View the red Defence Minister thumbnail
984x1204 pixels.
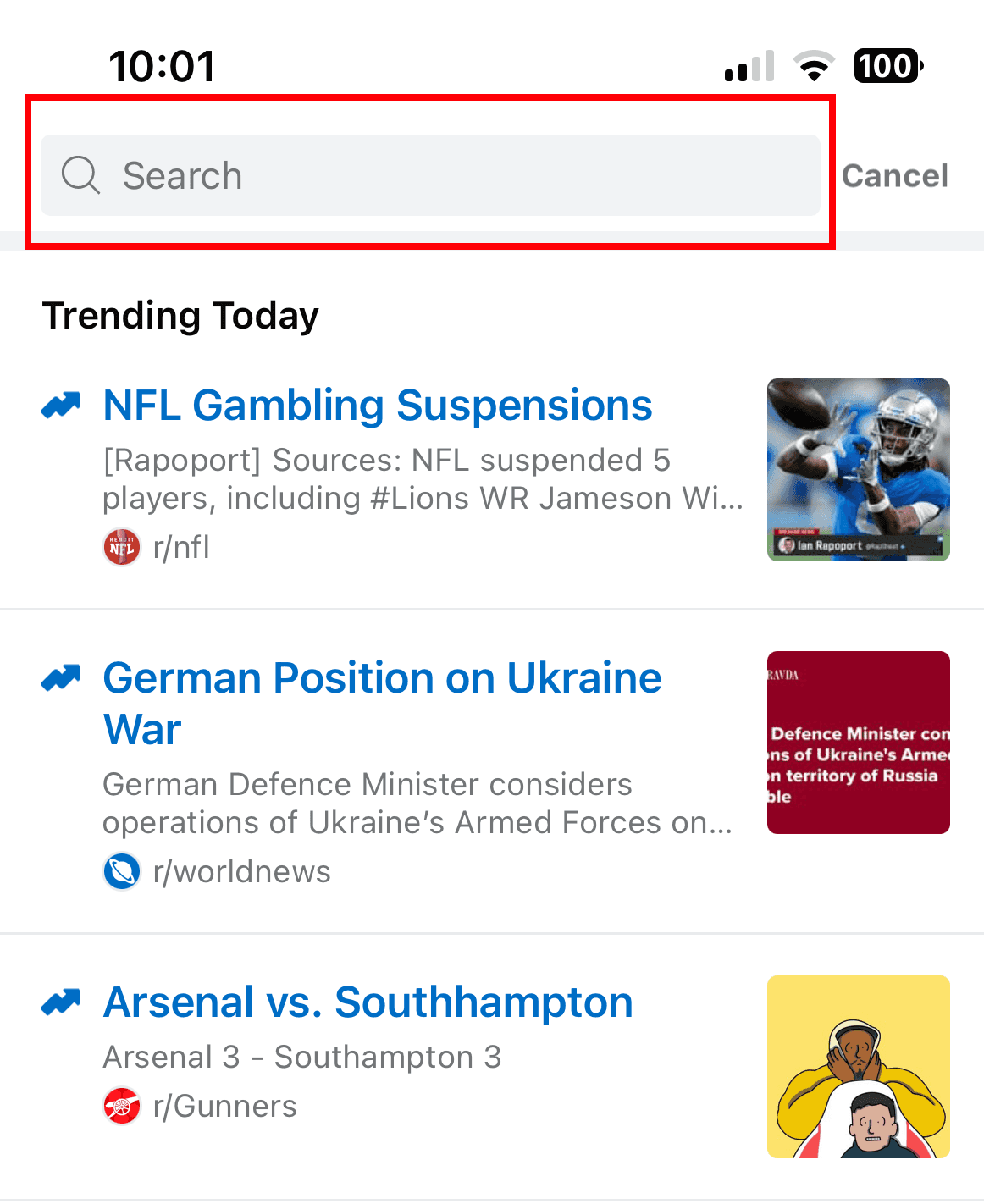[x=859, y=743]
